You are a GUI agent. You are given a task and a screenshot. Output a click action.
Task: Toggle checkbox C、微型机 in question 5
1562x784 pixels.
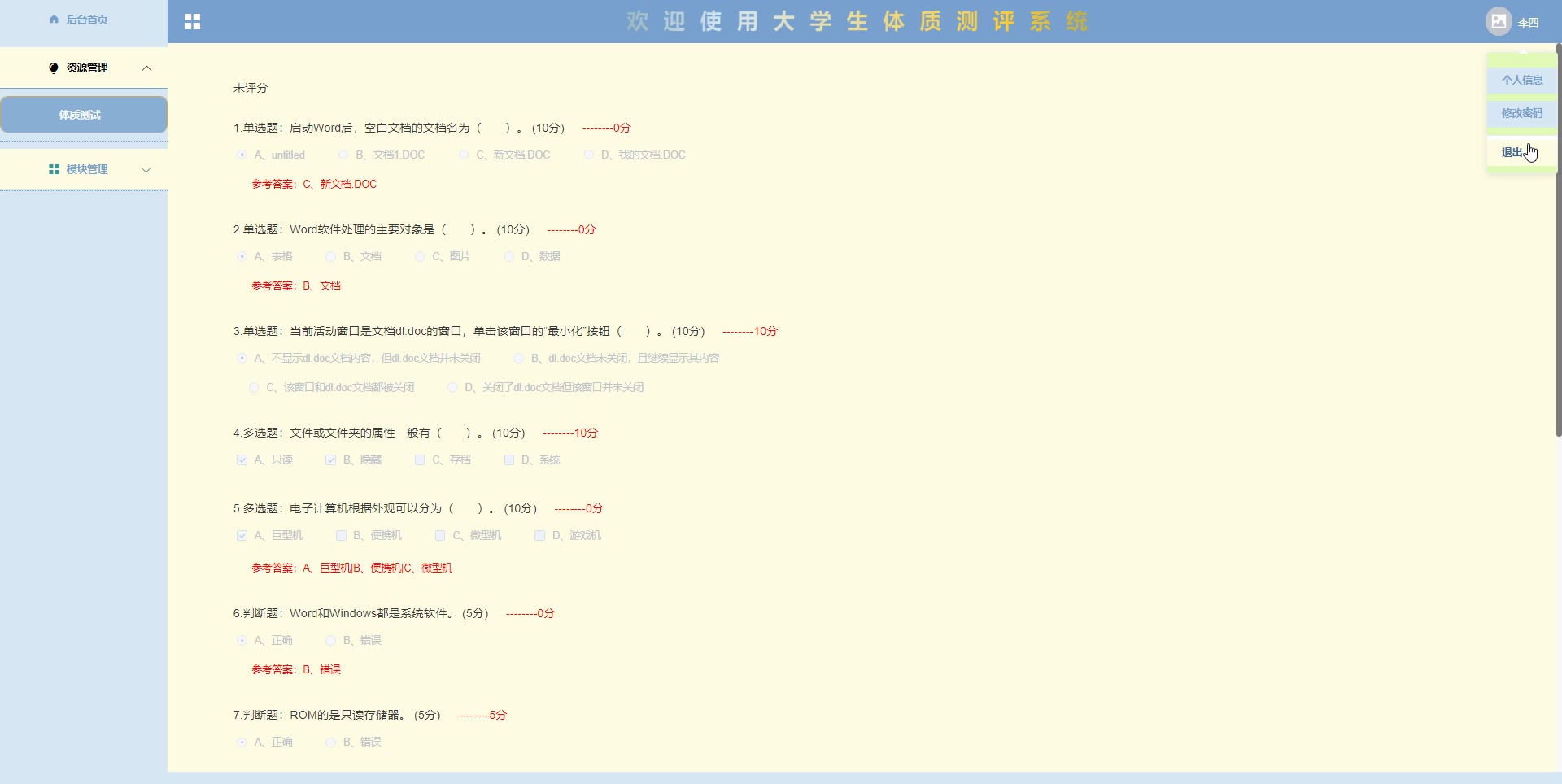(440, 535)
